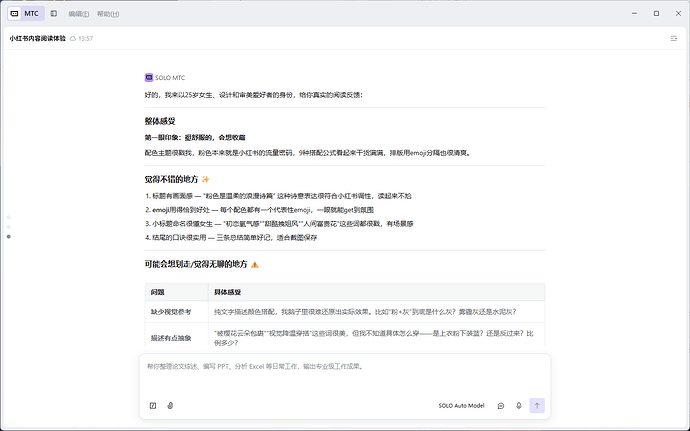Activate the microphone voice input icon
This screenshot has height=431, width=690.
(x=519, y=405)
